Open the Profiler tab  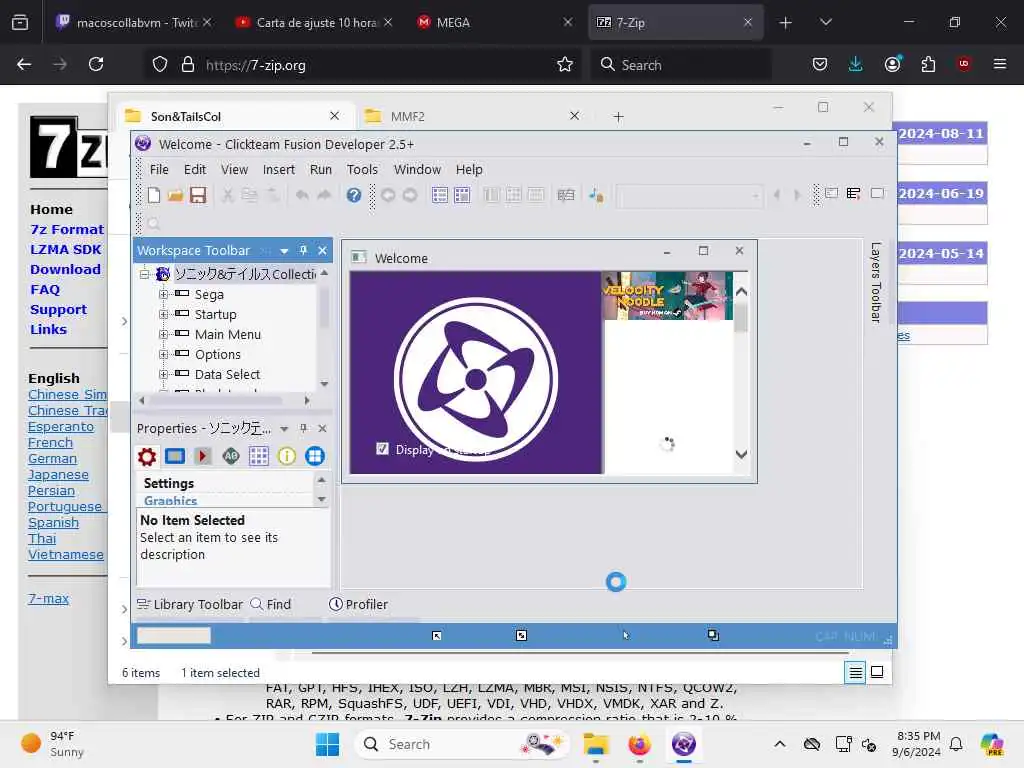[x=359, y=605]
